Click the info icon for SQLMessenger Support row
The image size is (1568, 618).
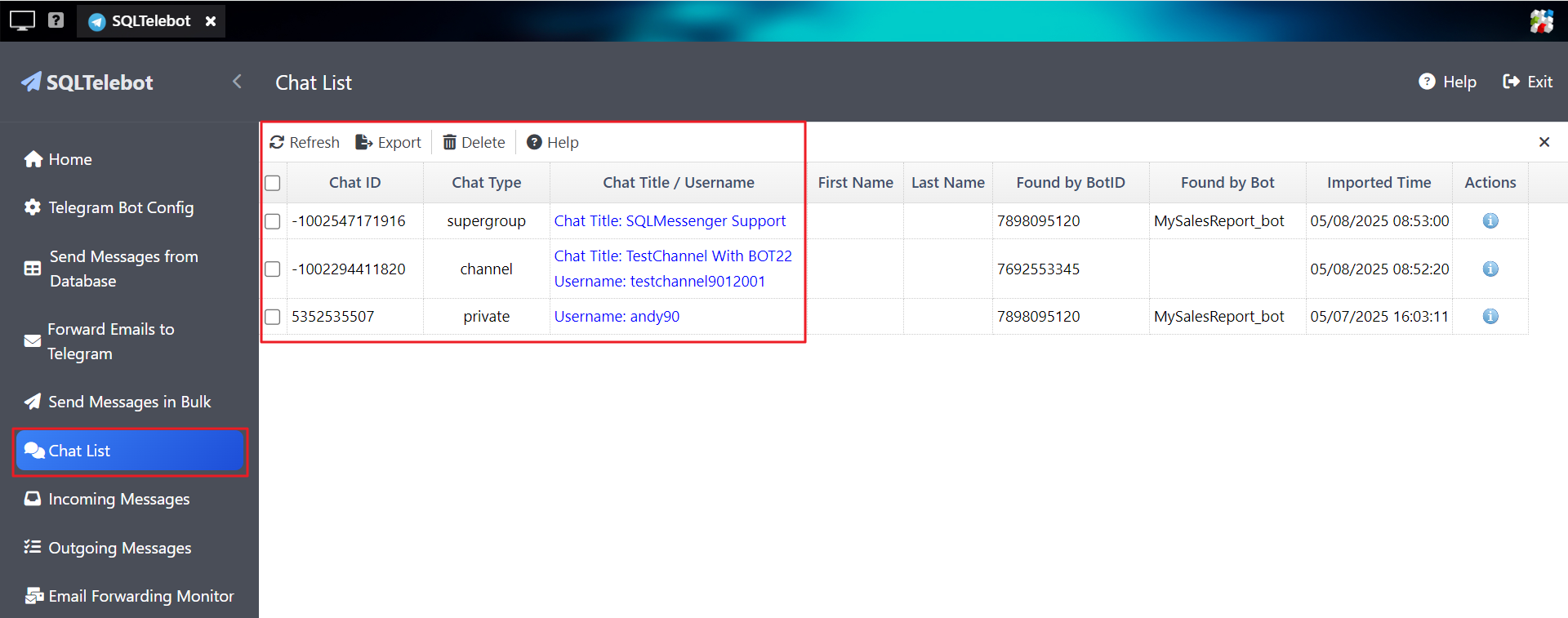click(1490, 220)
